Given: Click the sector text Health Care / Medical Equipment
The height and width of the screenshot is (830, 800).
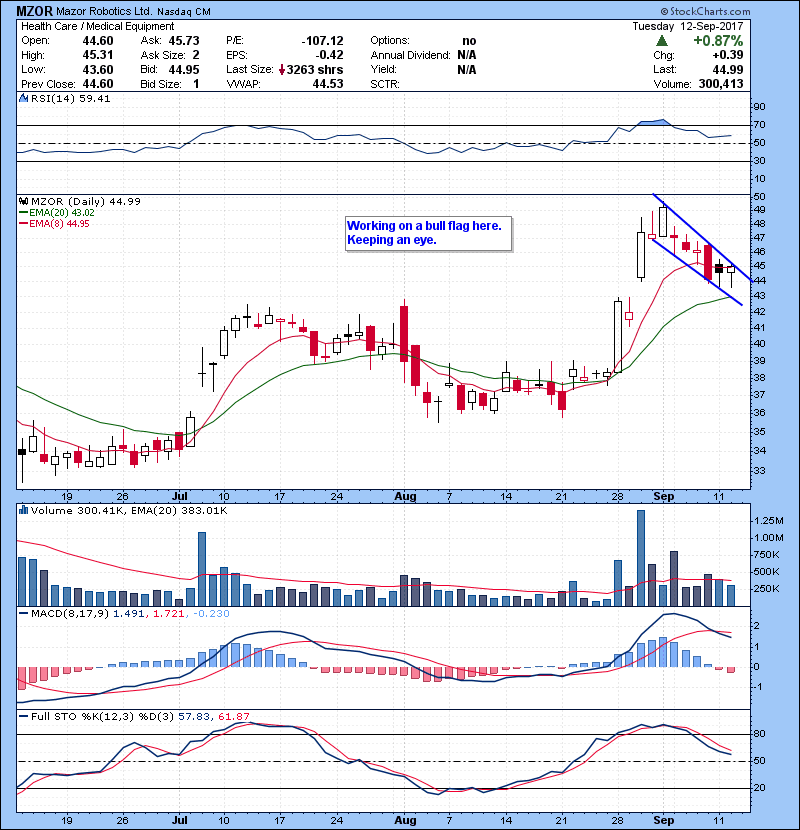Looking at the screenshot, I should coord(97,26).
